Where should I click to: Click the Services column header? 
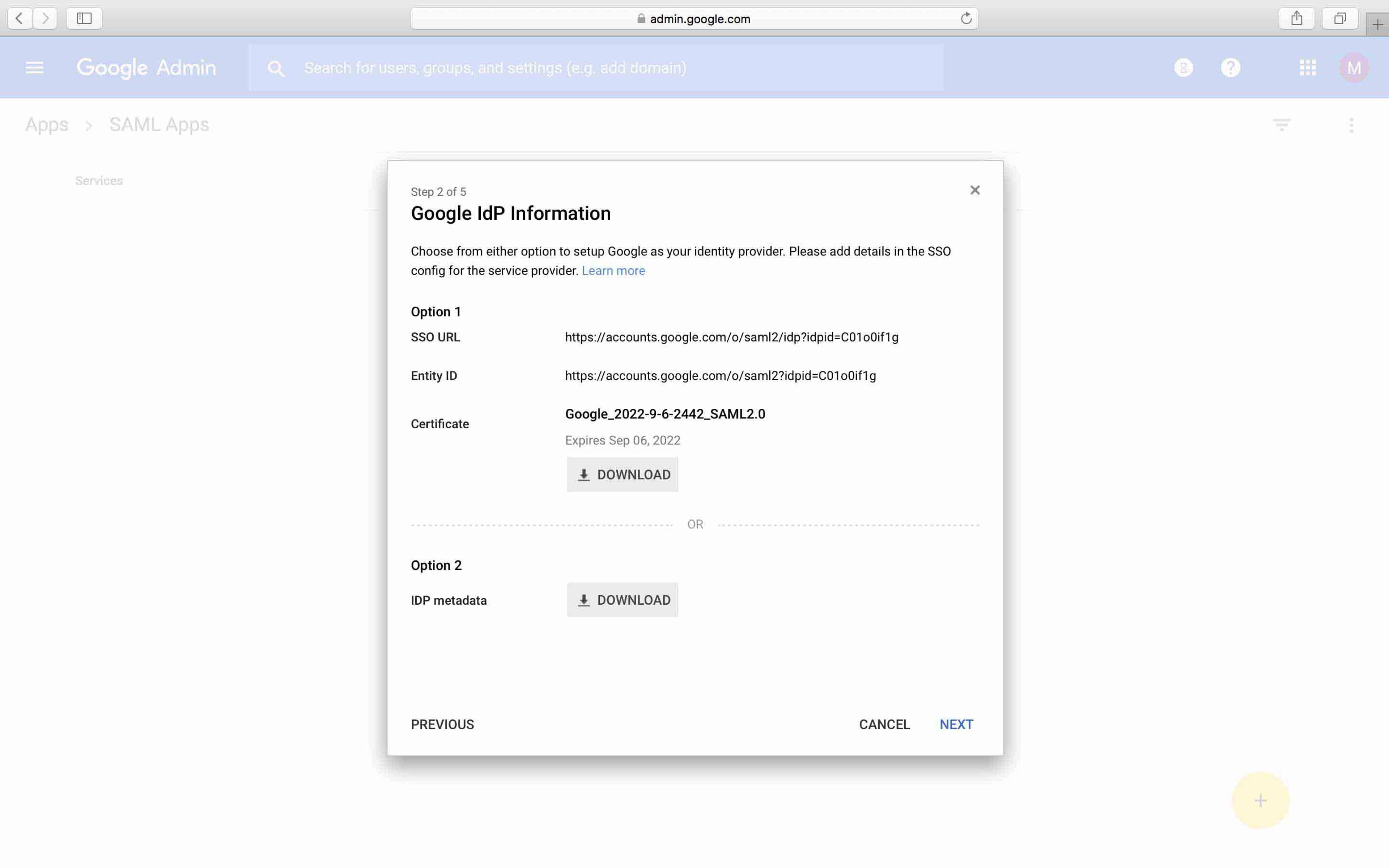99,181
